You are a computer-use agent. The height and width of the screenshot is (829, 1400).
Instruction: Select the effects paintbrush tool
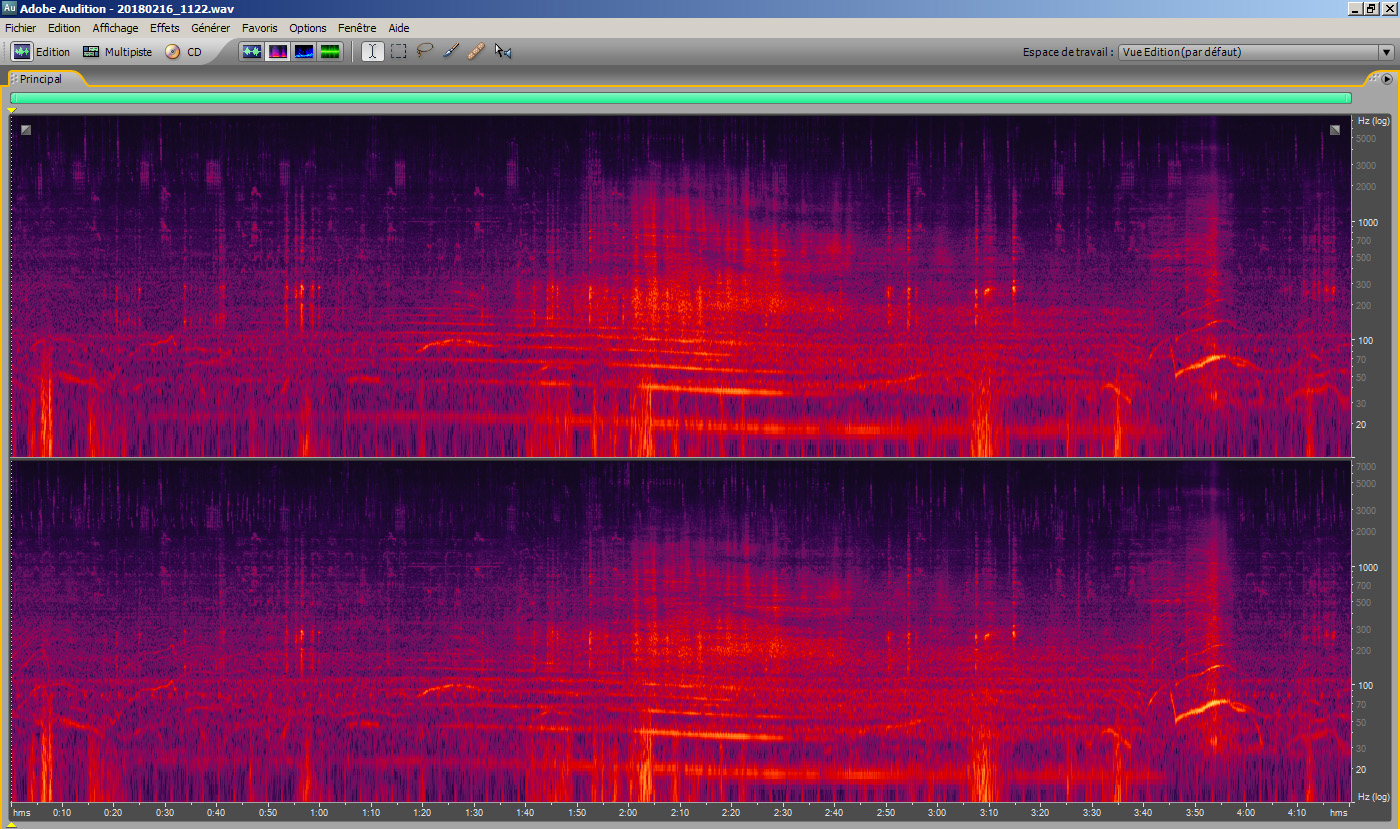[450, 52]
